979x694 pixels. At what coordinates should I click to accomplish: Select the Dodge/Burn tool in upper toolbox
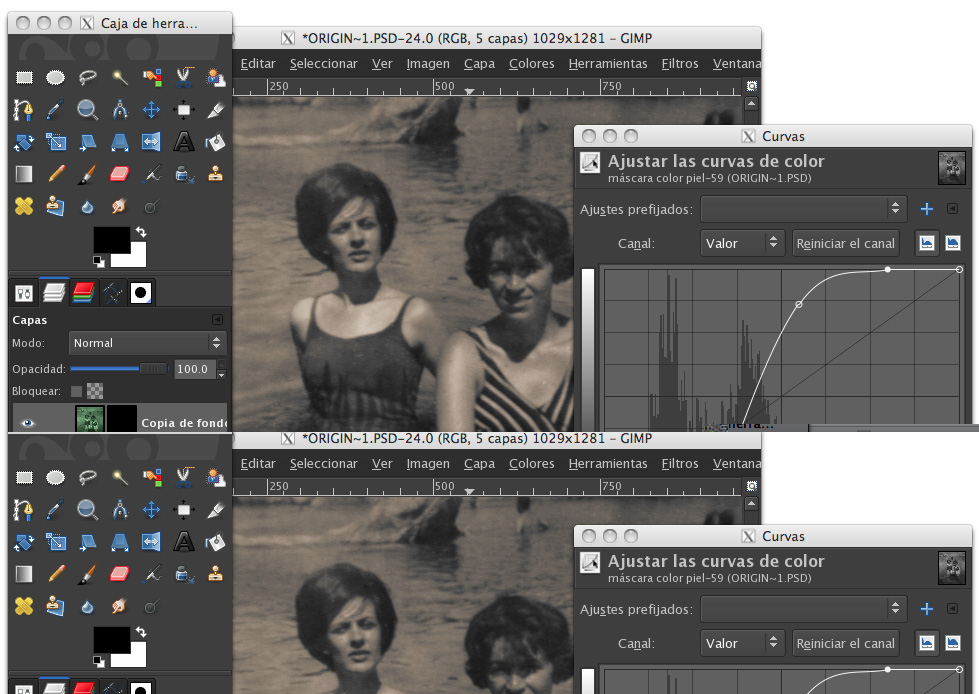pos(152,206)
